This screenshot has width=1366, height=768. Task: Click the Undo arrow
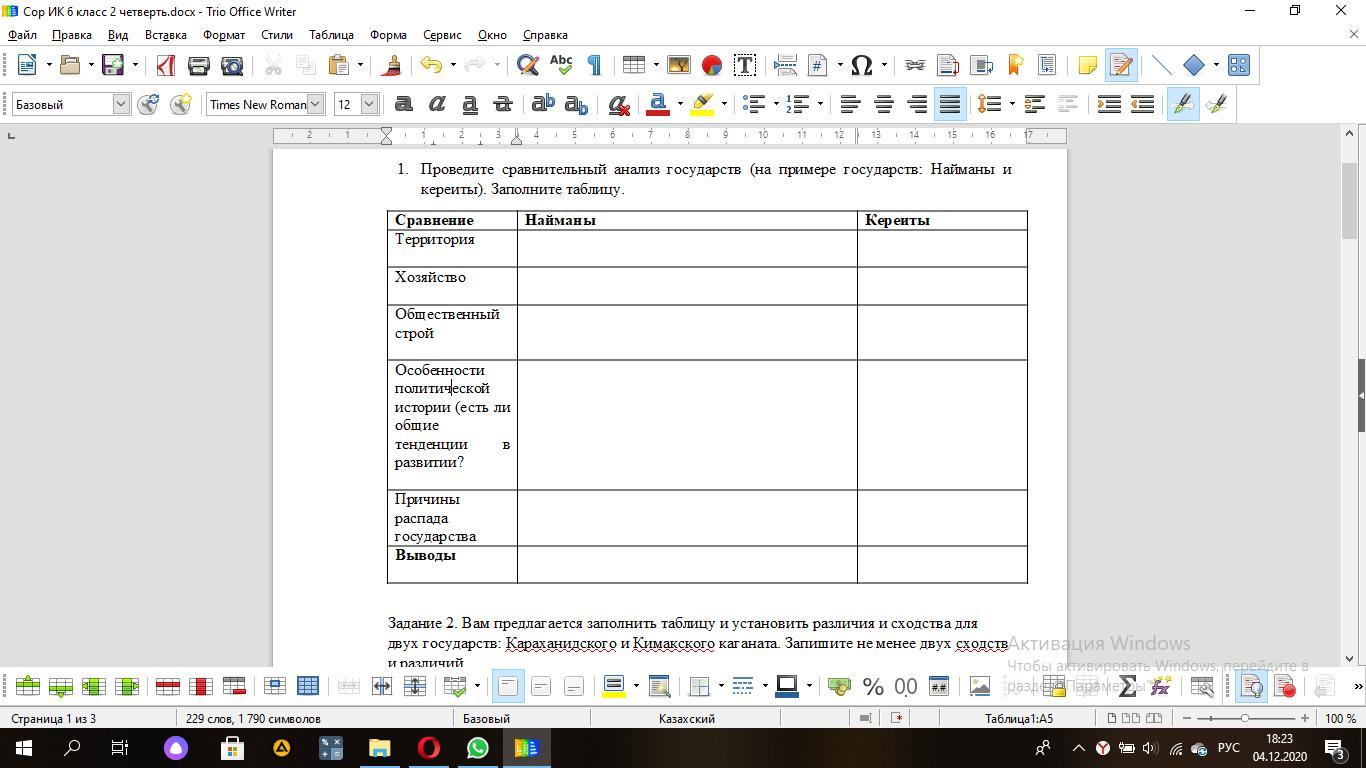[431, 65]
